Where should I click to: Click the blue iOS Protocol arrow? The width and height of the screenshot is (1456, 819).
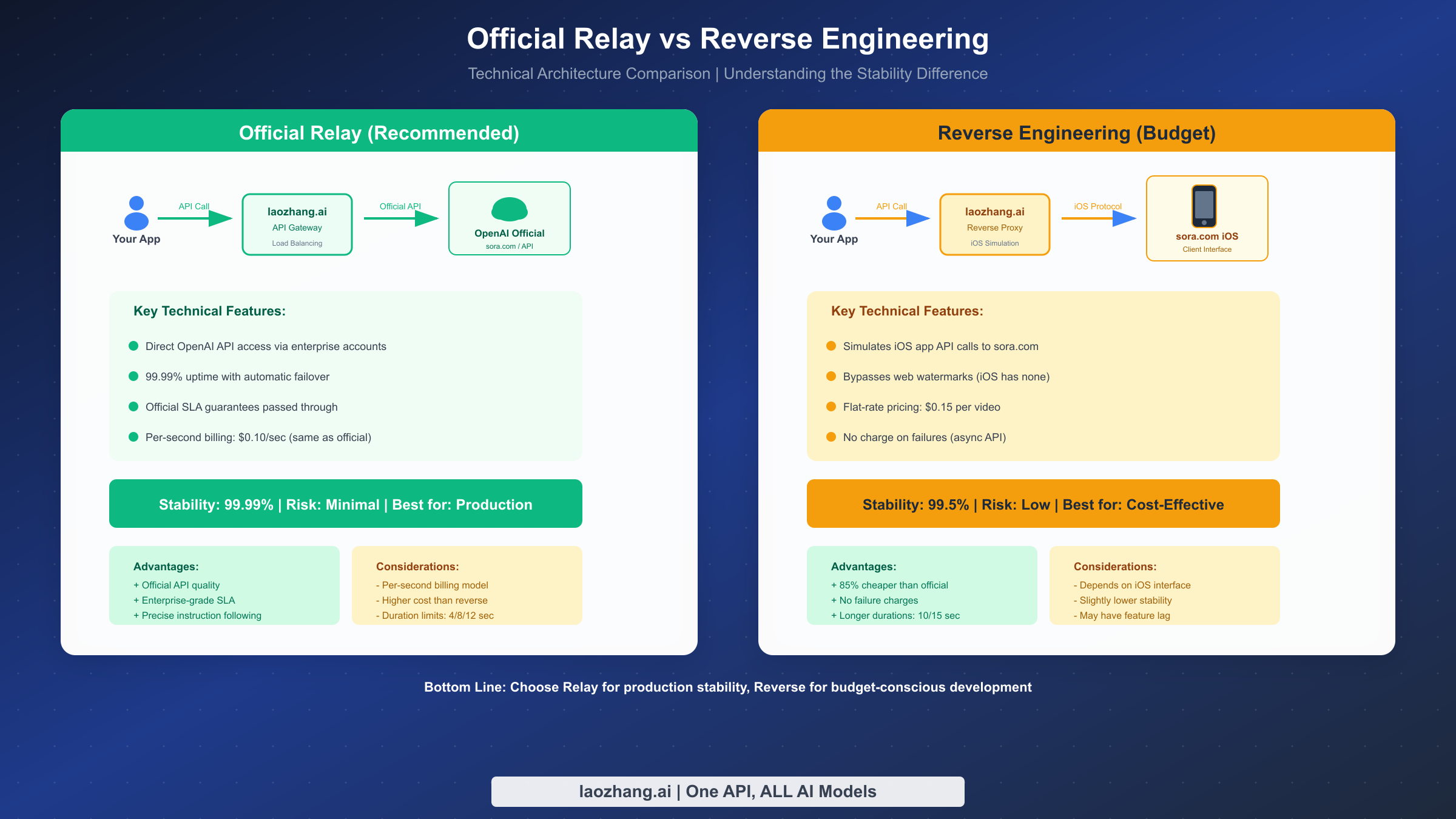pos(1099,218)
